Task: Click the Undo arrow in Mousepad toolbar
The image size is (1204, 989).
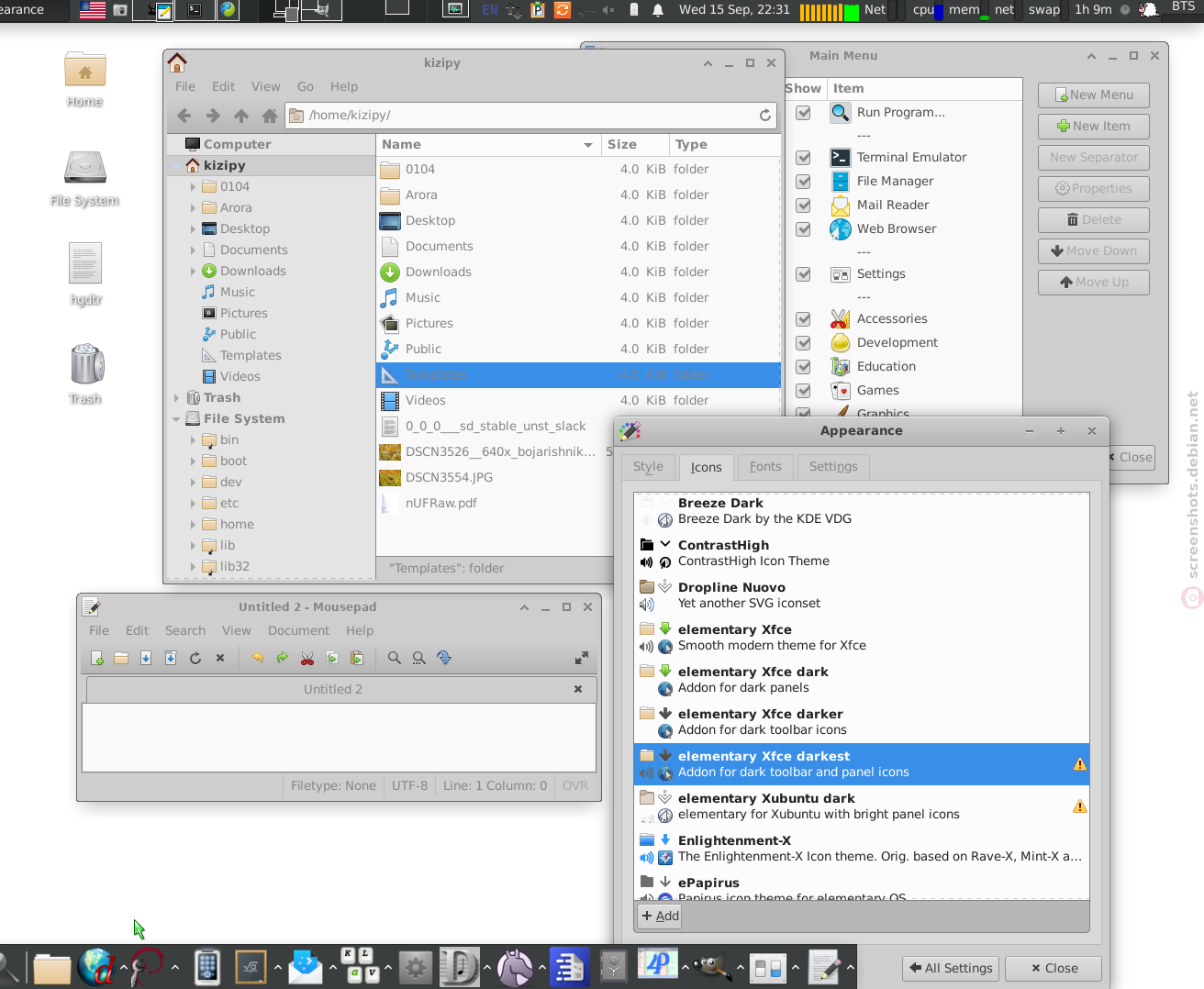Action: coord(258,658)
